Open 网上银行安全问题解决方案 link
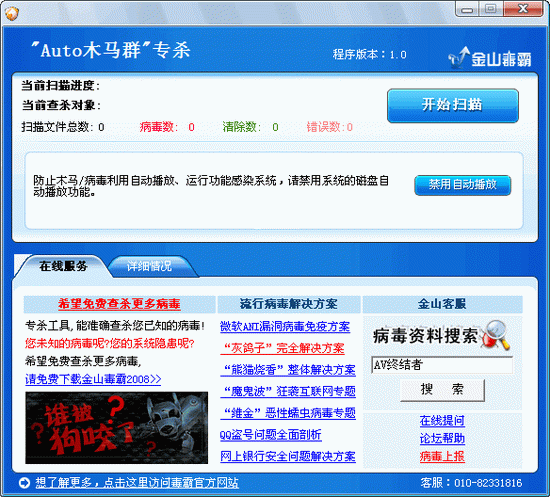 point(288,456)
